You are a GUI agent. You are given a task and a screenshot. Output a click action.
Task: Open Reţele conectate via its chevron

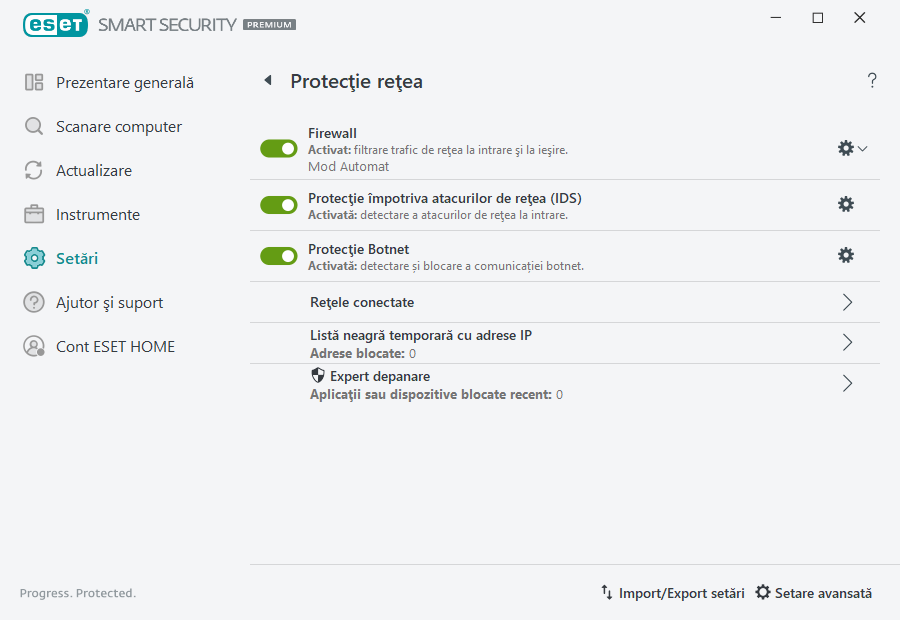(x=847, y=302)
